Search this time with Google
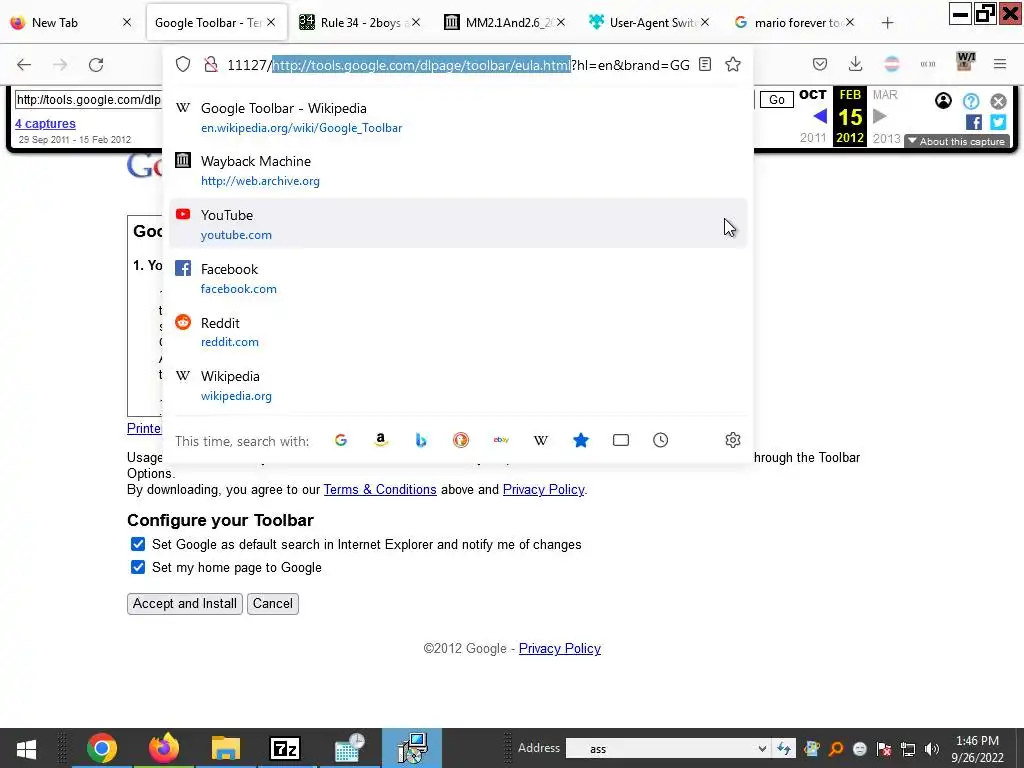 click(x=341, y=440)
